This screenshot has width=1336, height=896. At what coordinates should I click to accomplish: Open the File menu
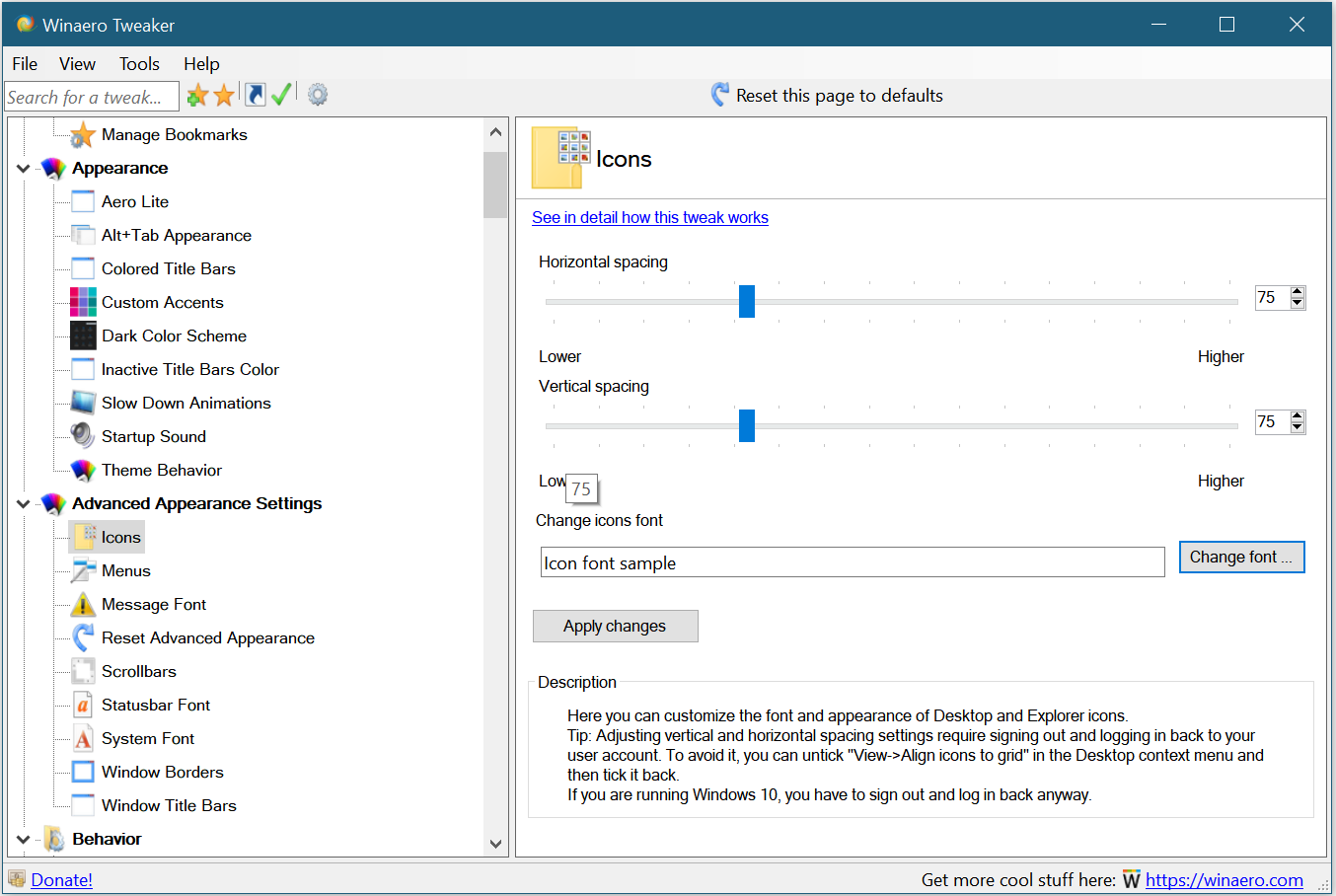click(25, 64)
